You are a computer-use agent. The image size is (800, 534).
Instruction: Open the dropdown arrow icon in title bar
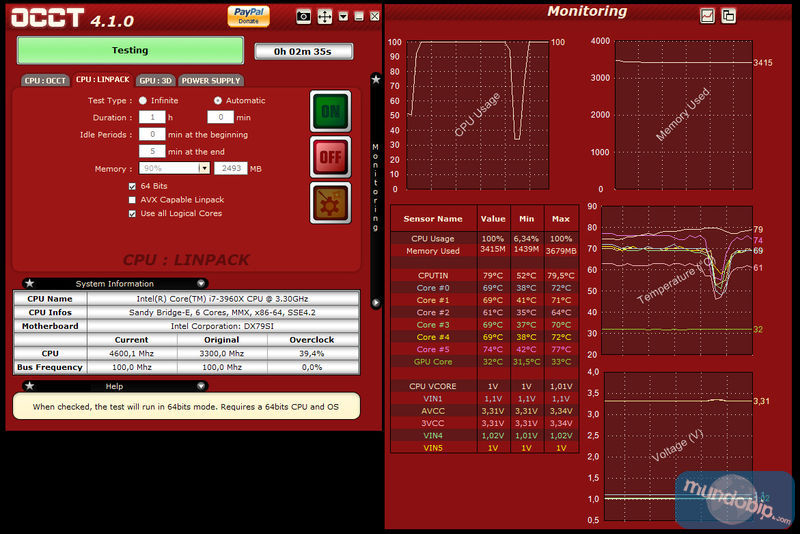343,16
